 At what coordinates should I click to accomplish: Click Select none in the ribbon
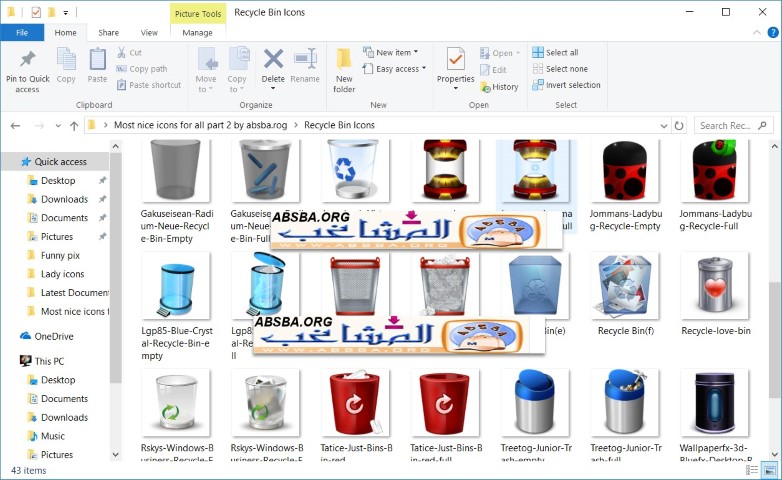click(x=560, y=69)
